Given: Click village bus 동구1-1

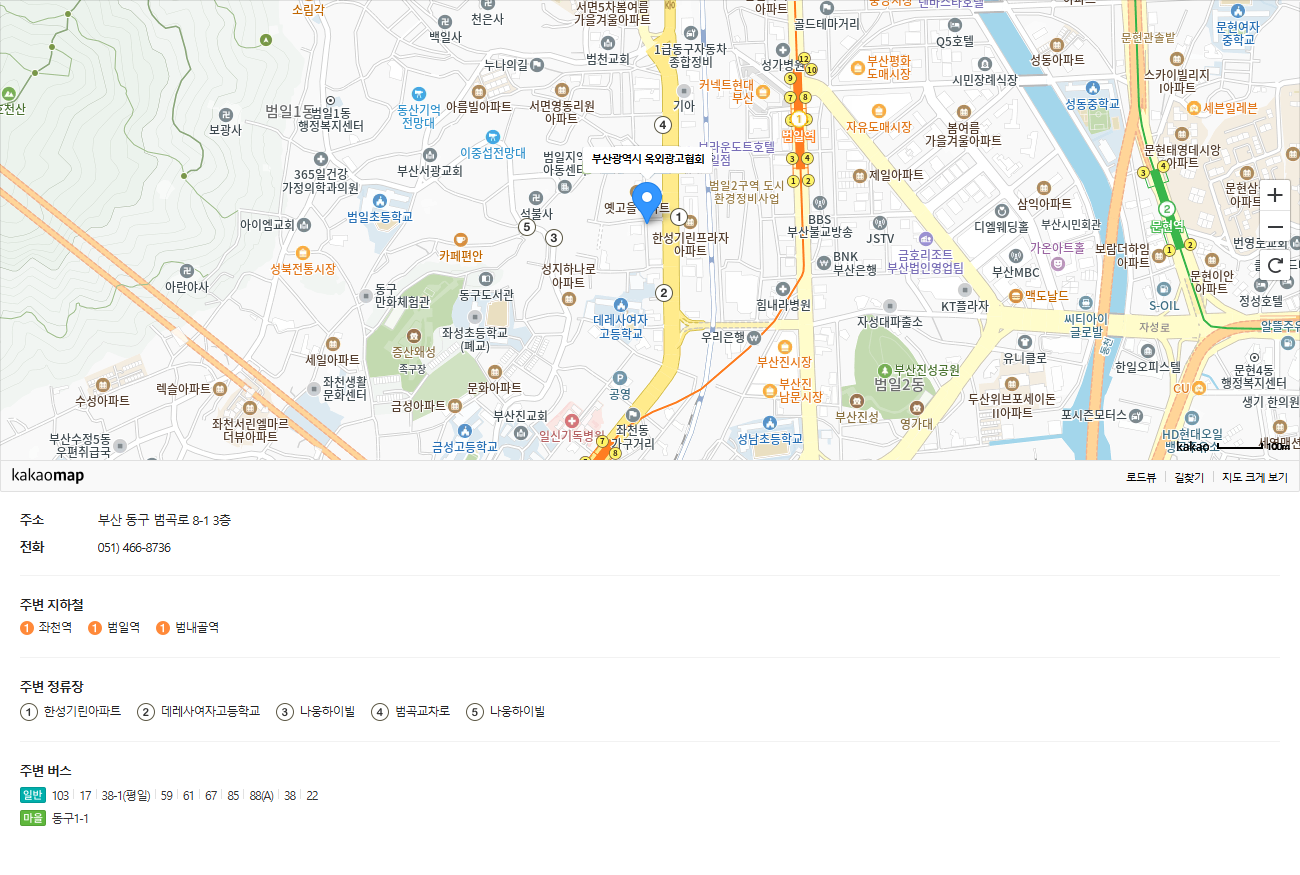Looking at the screenshot, I should pos(70,819).
